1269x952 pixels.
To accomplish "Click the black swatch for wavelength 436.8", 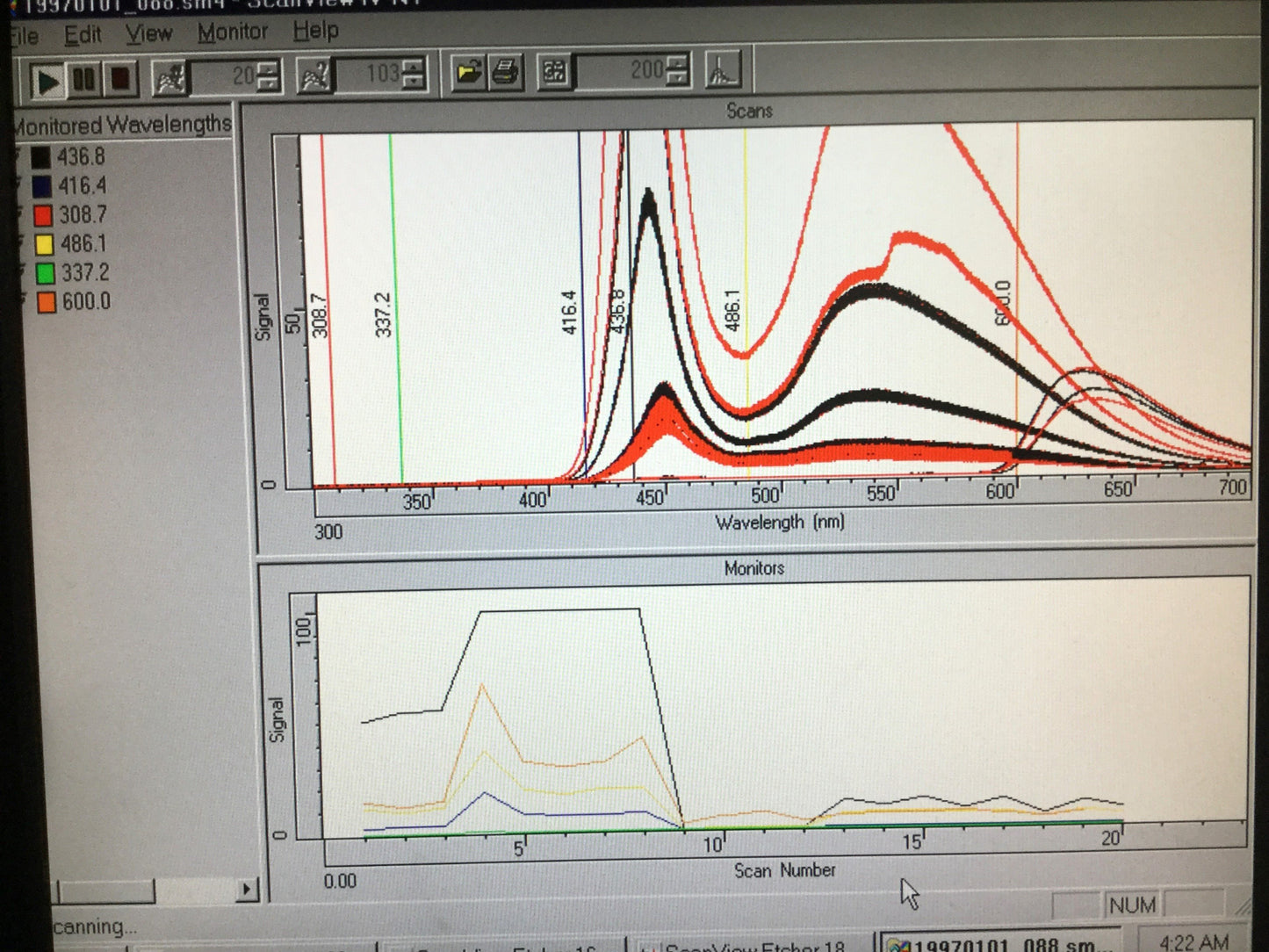I will point(40,158).
